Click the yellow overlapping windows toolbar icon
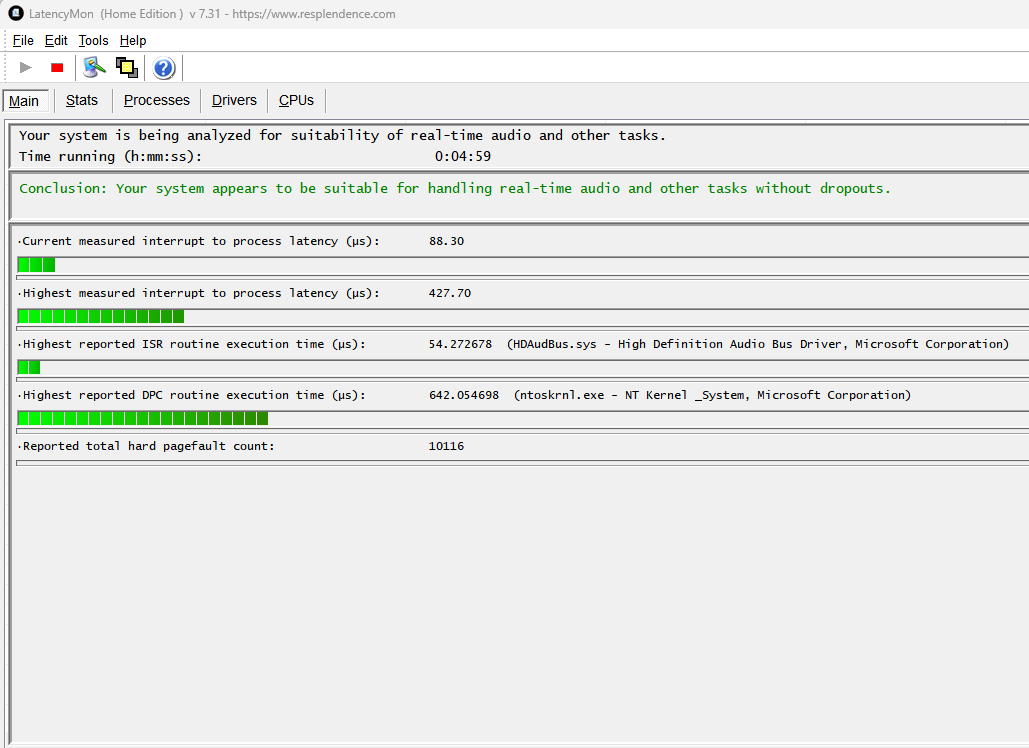Viewport: 1029px width, 748px height. pos(127,68)
